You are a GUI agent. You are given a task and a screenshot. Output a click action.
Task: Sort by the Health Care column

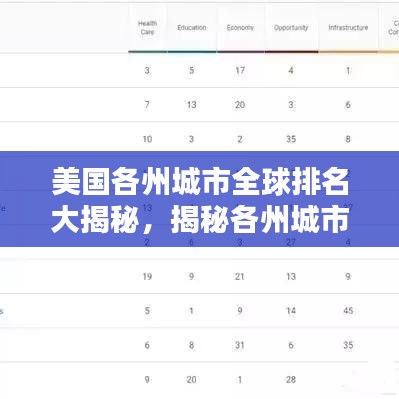click(147, 28)
